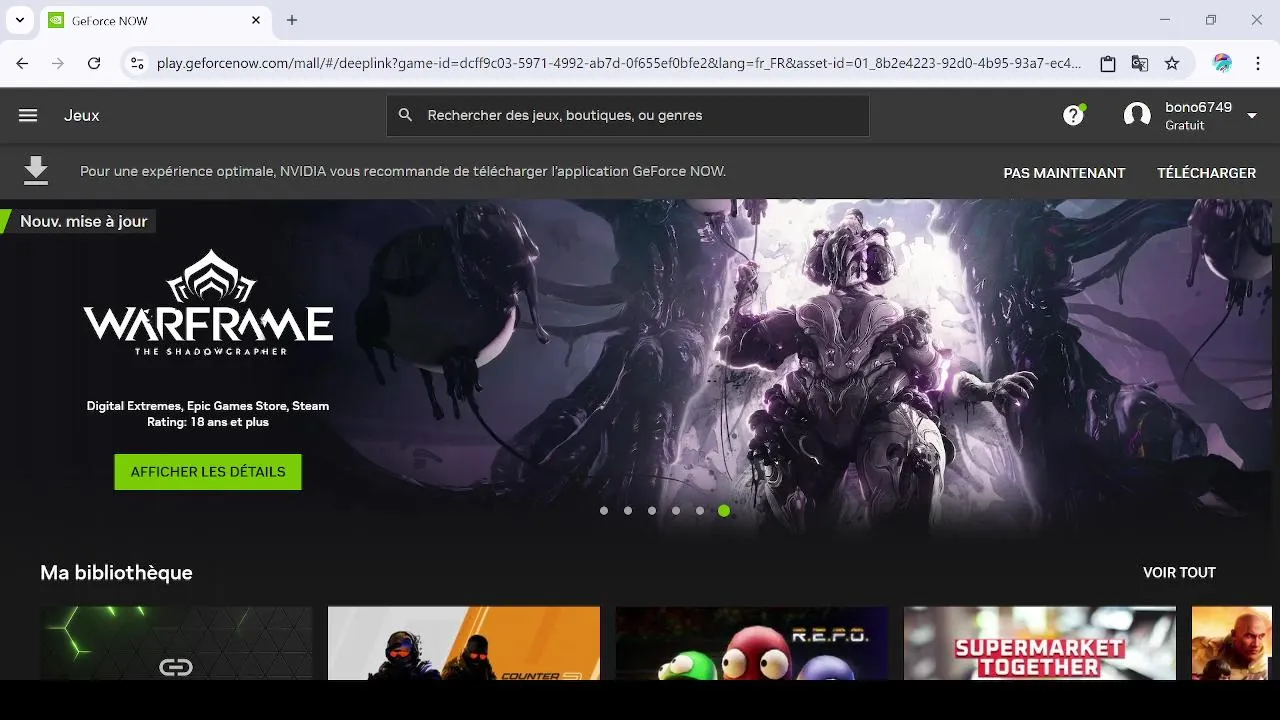This screenshot has height=720, width=1280.
Task: Go back with browser back arrow
Action: pyautogui.click(x=22, y=63)
